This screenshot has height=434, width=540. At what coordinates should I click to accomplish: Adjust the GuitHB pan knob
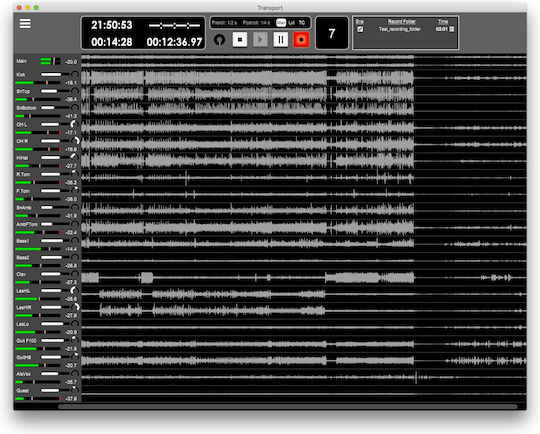tap(74, 357)
